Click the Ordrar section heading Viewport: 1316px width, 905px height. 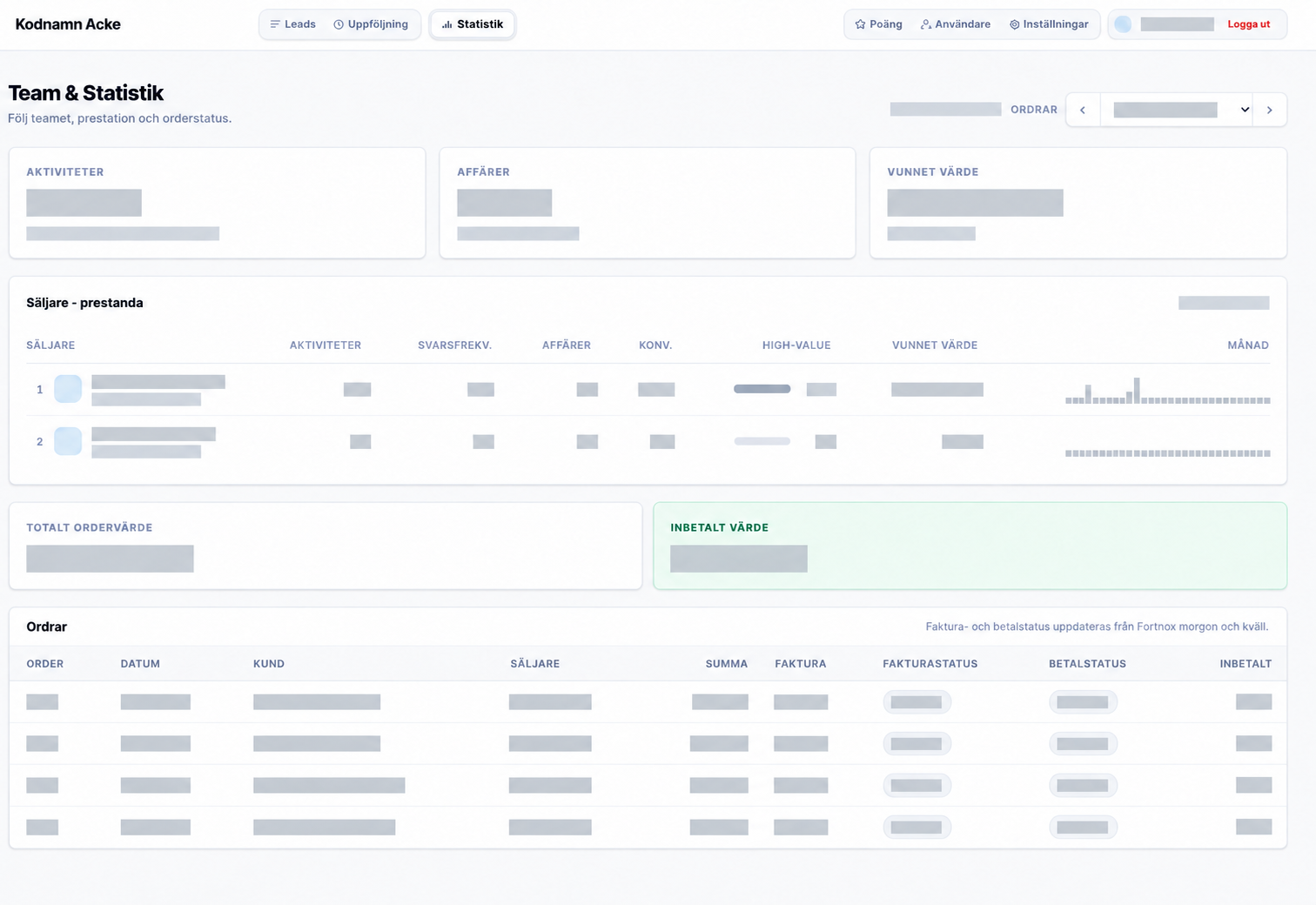(x=46, y=627)
